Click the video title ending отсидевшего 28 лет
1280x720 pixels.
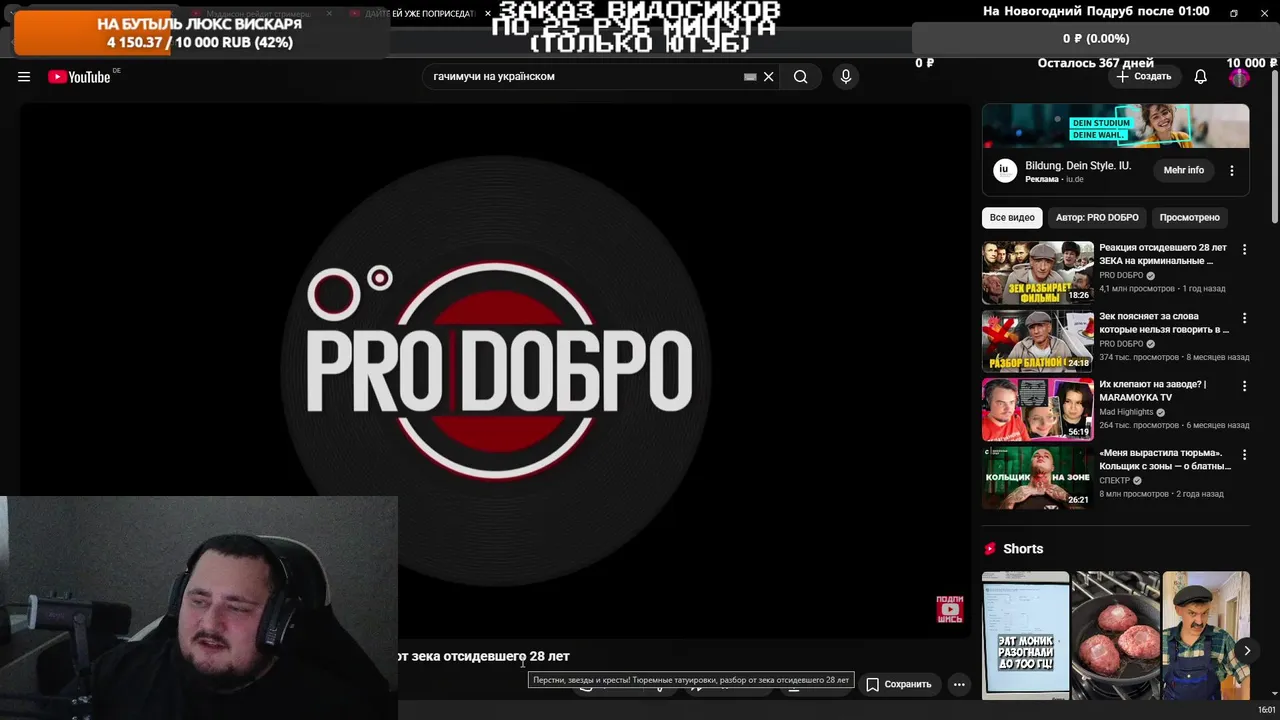point(484,656)
